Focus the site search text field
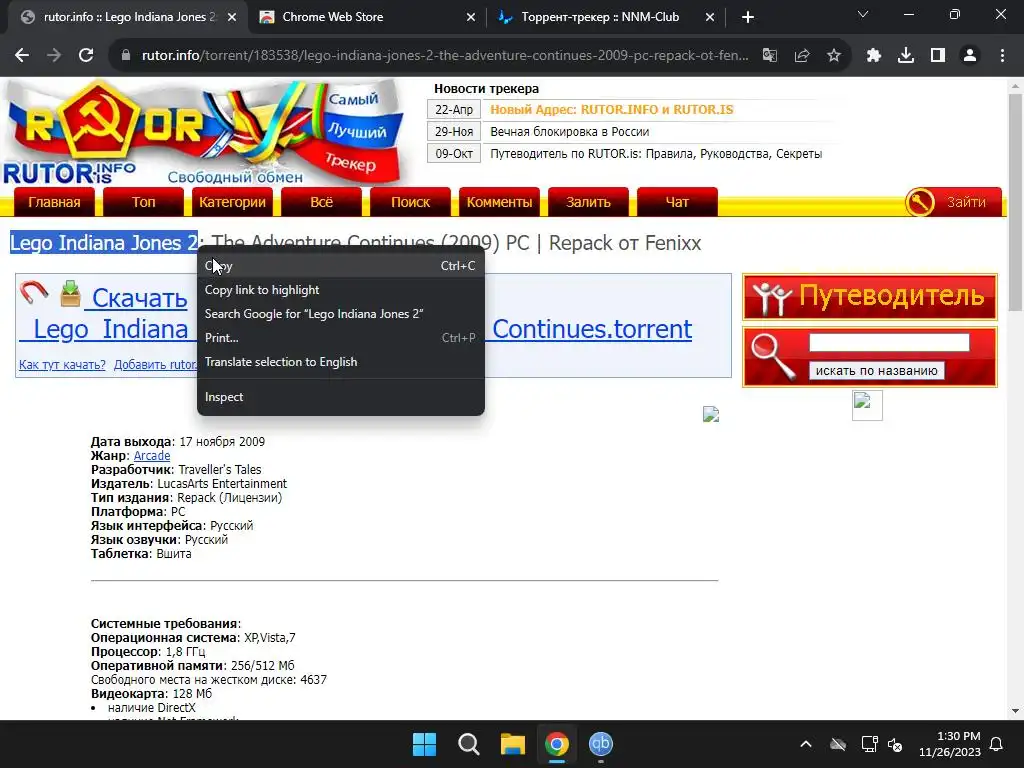This screenshot has width=1024, height=768. (x=889, y=342)
